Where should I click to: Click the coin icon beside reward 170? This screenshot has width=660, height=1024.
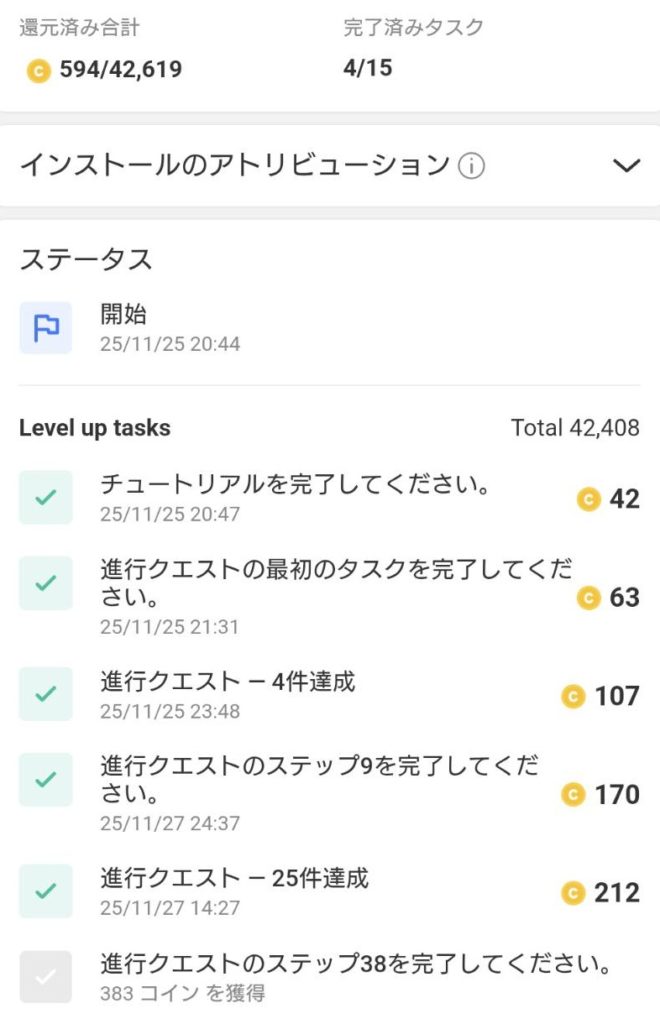click(x=573, y=795)
